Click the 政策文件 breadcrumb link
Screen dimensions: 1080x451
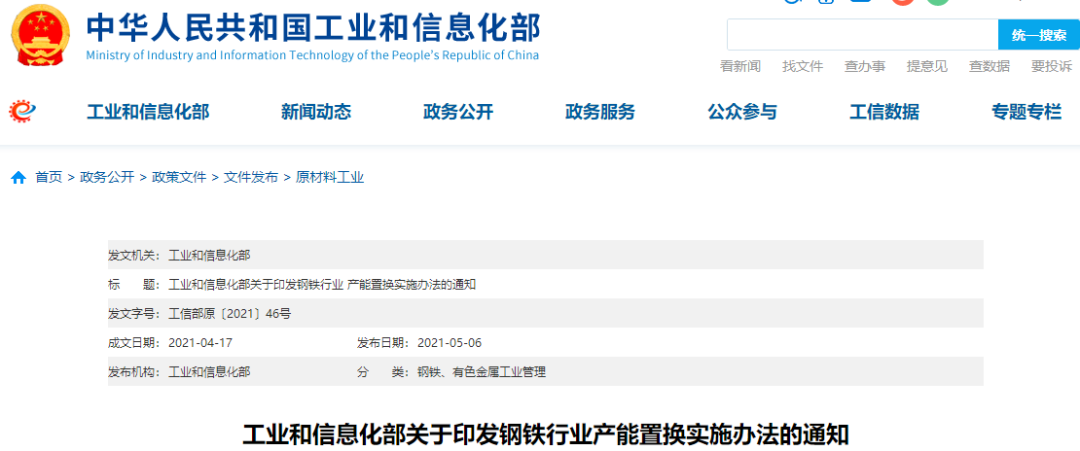[x=179, y=178]
